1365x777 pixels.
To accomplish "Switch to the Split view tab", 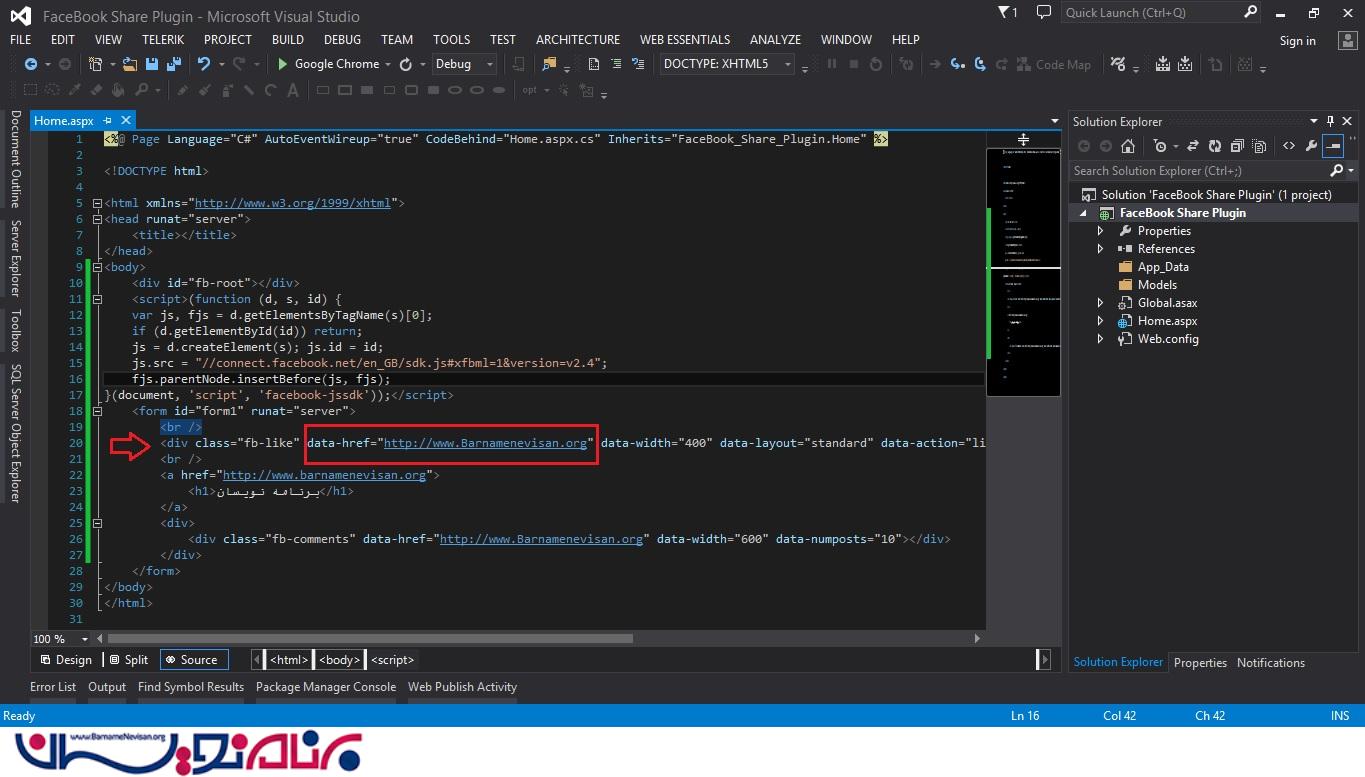I will [x=129, y=660].
